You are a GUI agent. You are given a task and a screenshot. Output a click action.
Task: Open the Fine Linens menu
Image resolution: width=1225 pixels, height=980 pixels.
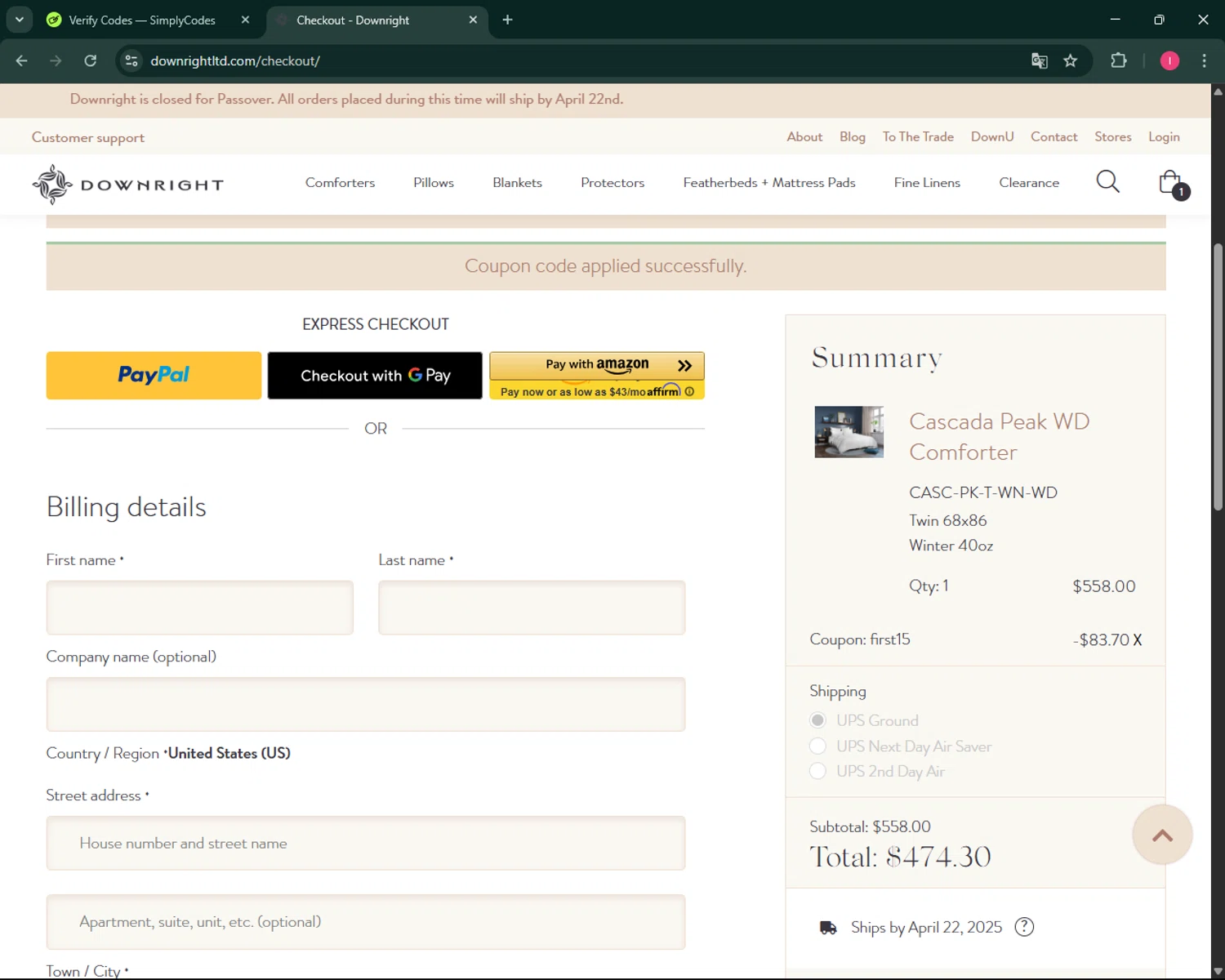pyautogui.click(x=927, y=183)
